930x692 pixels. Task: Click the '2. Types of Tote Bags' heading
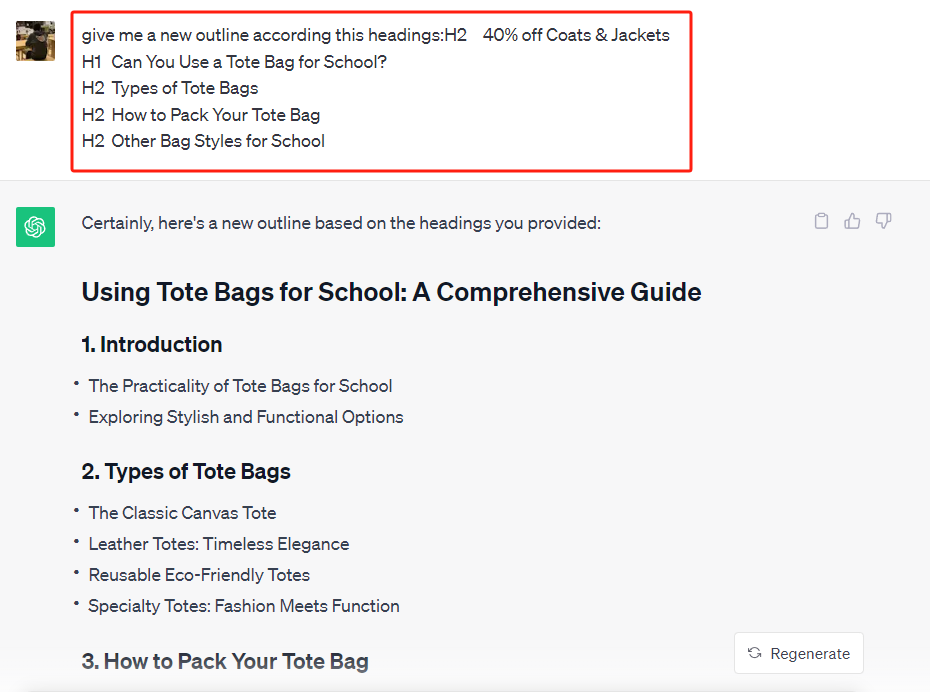(186, 471)
